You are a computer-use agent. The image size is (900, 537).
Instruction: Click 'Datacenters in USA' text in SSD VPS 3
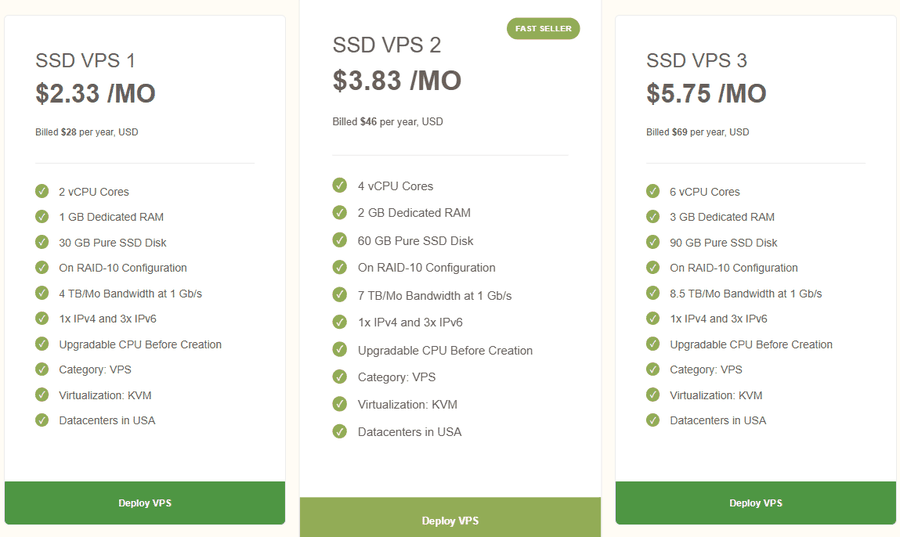tap(717, 421)
